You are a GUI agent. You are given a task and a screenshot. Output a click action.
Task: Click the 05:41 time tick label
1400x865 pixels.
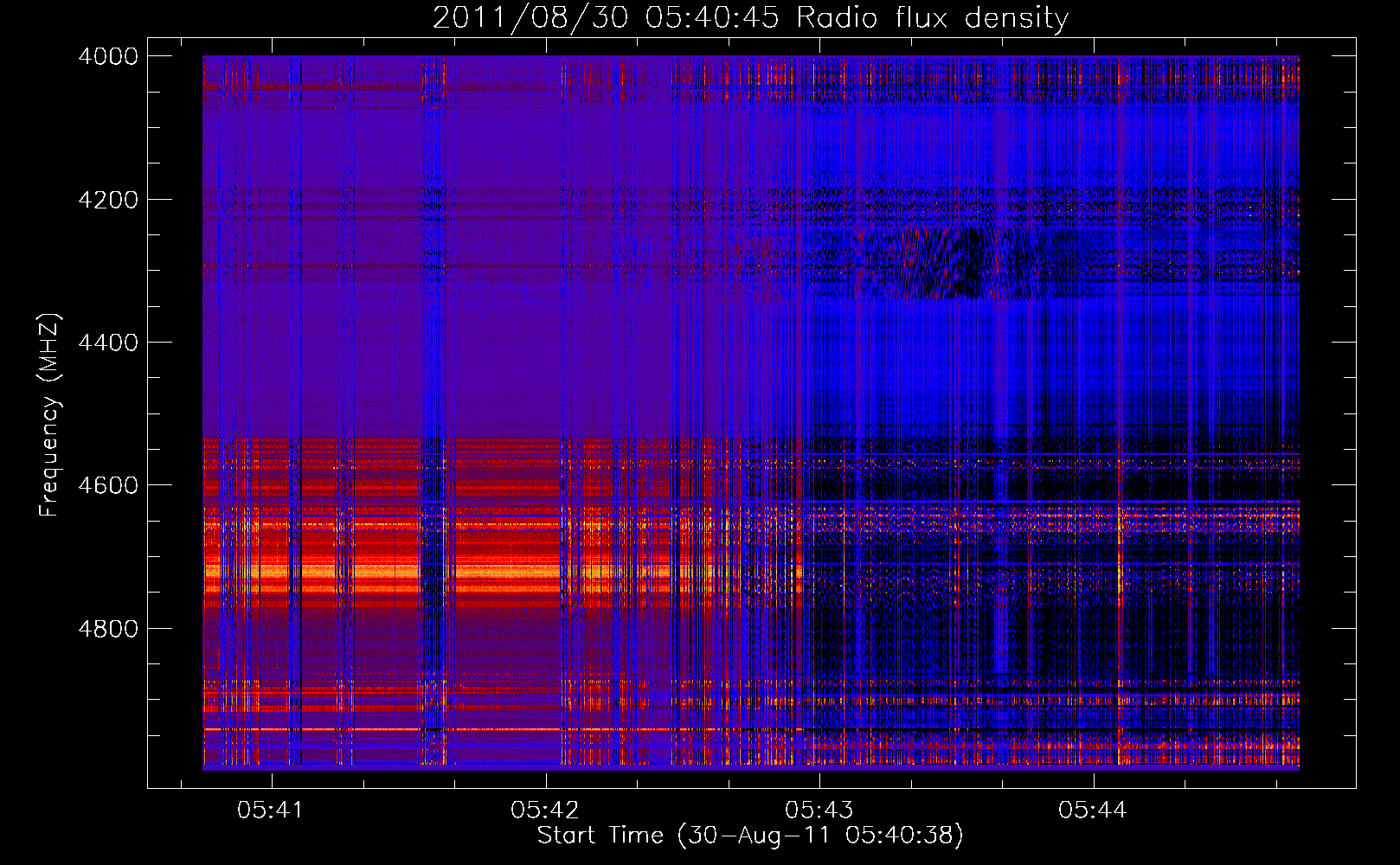271,811
